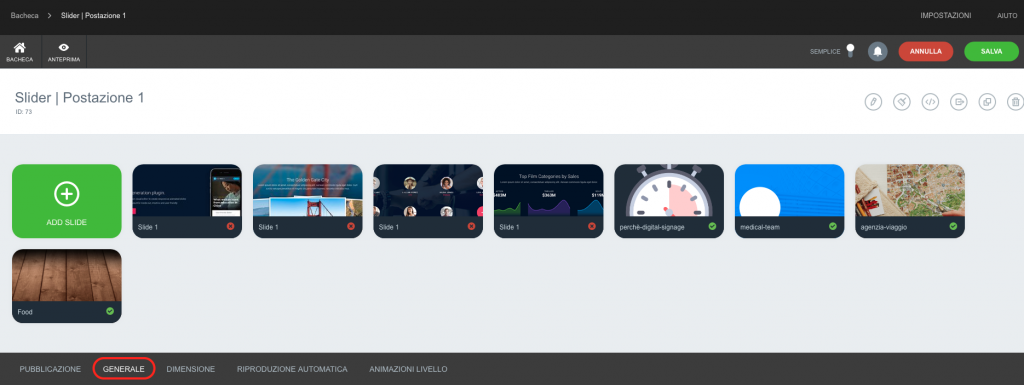
Task: Open notifications with the bell icon
Action: pyautogui.click(x=878, y=52)
